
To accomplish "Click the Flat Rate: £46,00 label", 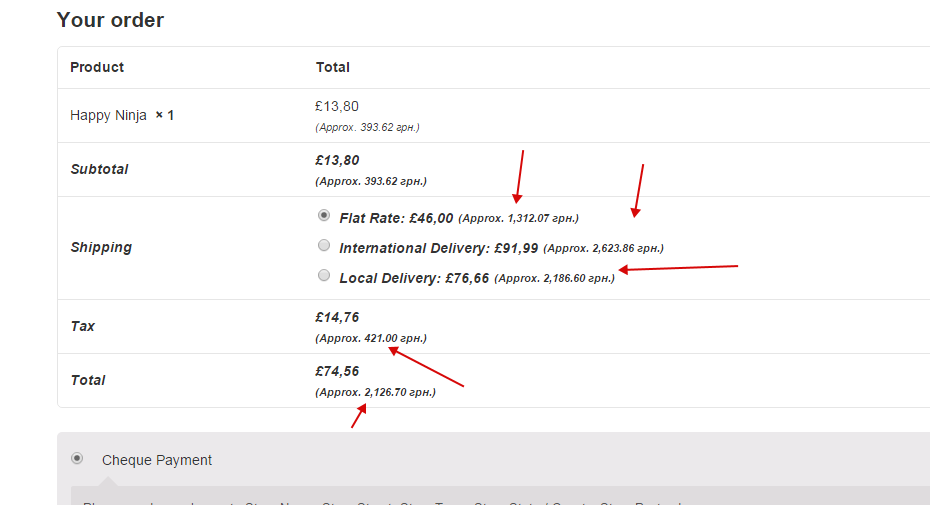I will (x=396, y=218).
